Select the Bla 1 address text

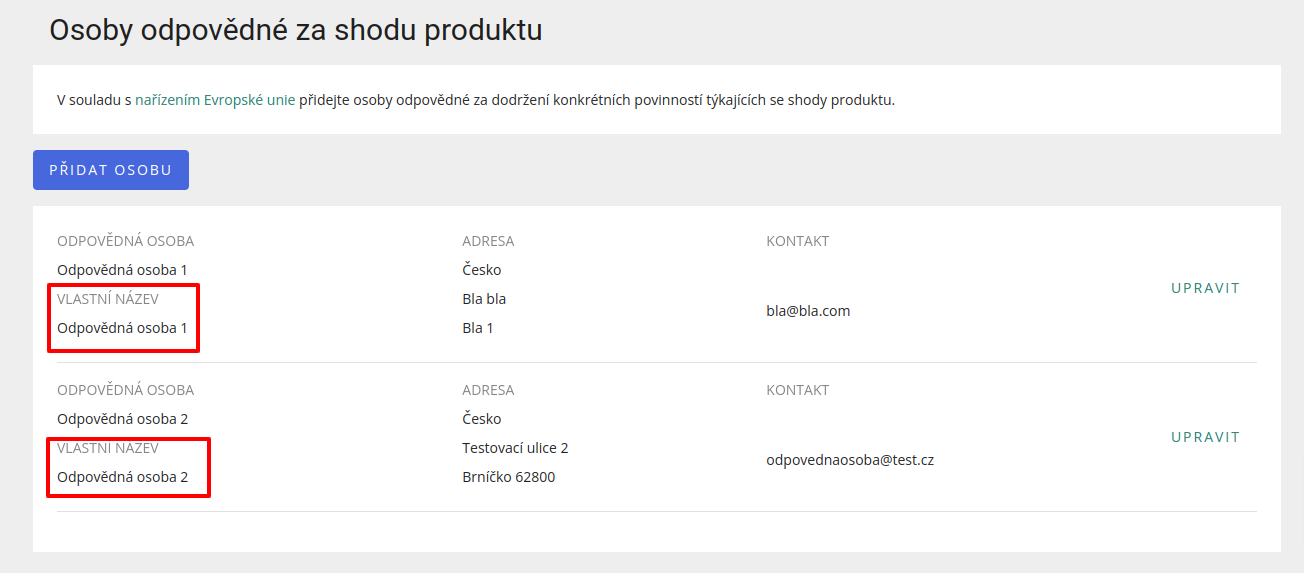(x=478, y=328)
